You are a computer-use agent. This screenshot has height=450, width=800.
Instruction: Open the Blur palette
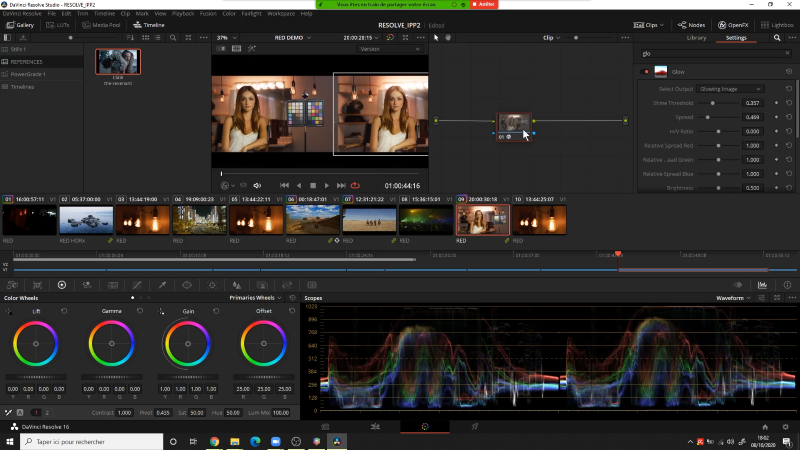237,285
